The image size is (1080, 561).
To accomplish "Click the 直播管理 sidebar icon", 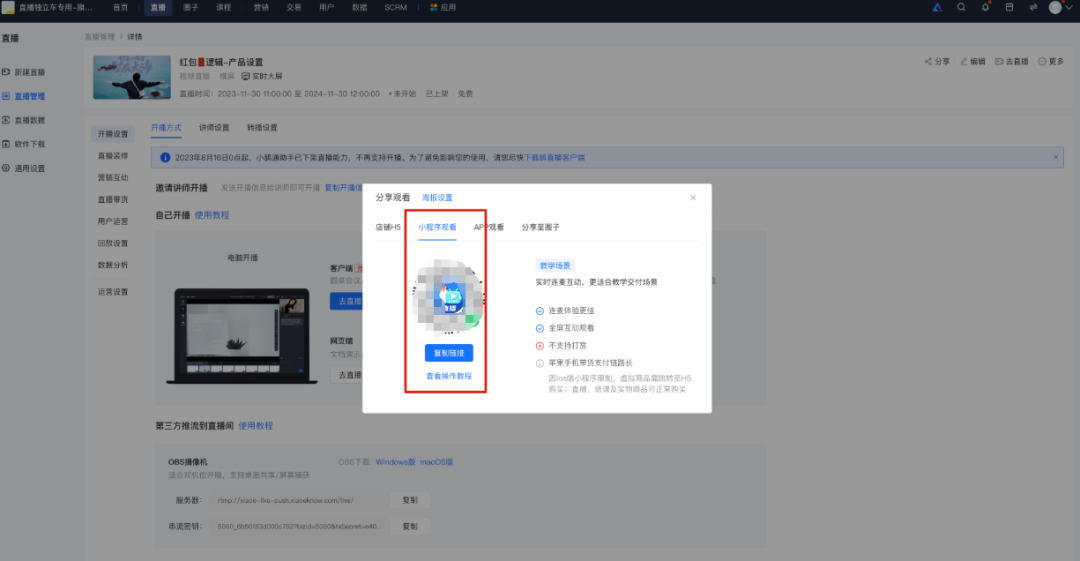I will tap(6, 96).
